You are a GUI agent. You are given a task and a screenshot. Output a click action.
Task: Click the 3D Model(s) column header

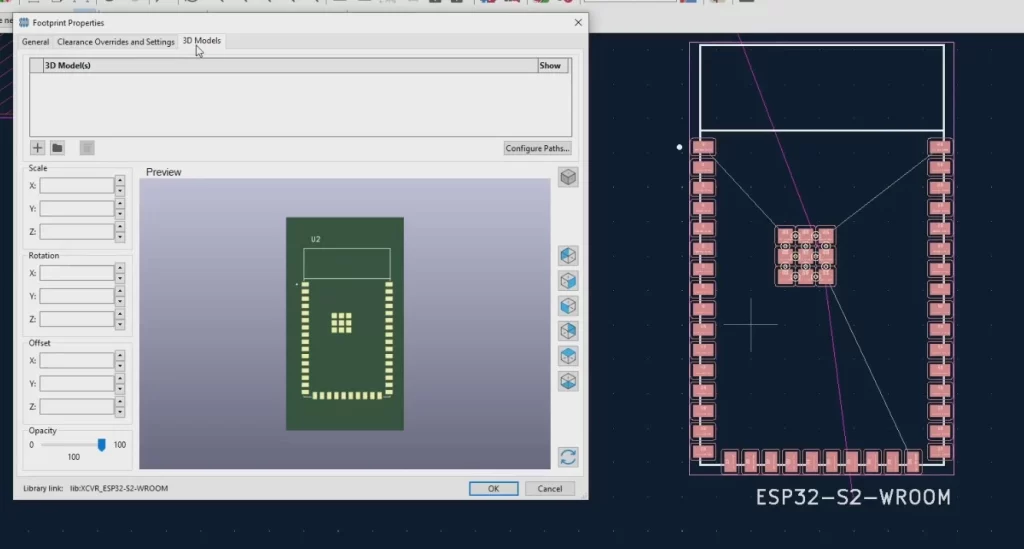pos(290,65)
